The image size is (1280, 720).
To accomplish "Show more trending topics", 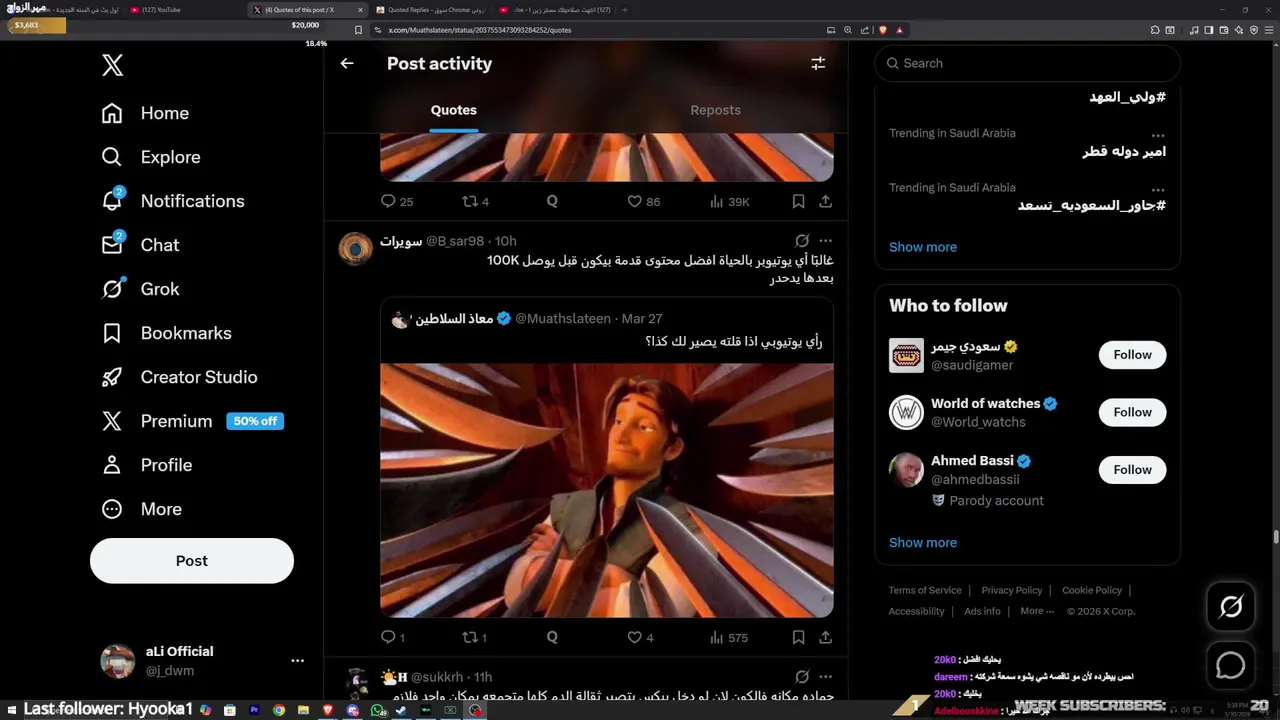I will coord(923,247).
